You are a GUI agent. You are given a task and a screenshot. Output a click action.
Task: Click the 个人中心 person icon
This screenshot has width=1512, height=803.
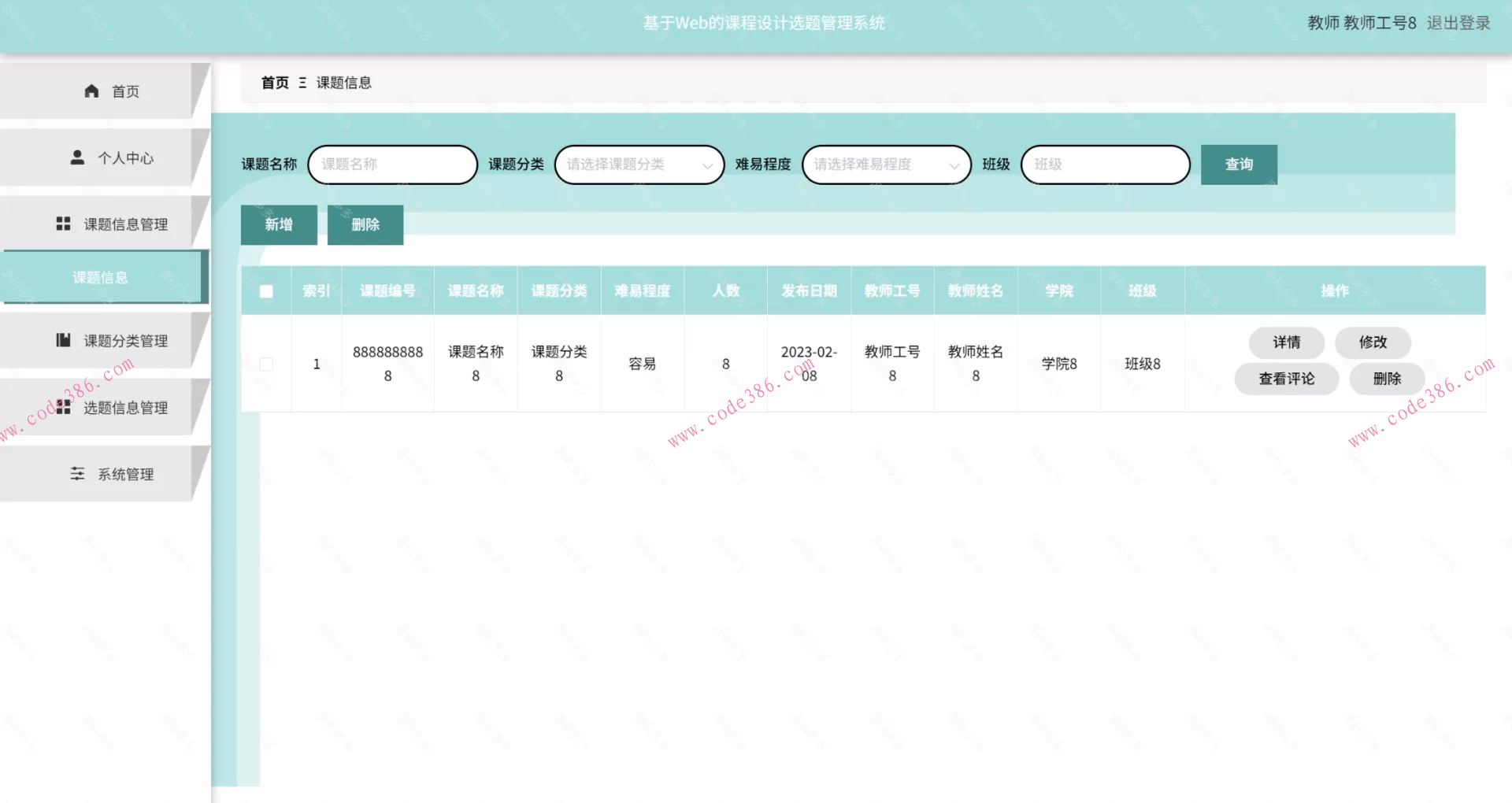(x=76, y=157)
